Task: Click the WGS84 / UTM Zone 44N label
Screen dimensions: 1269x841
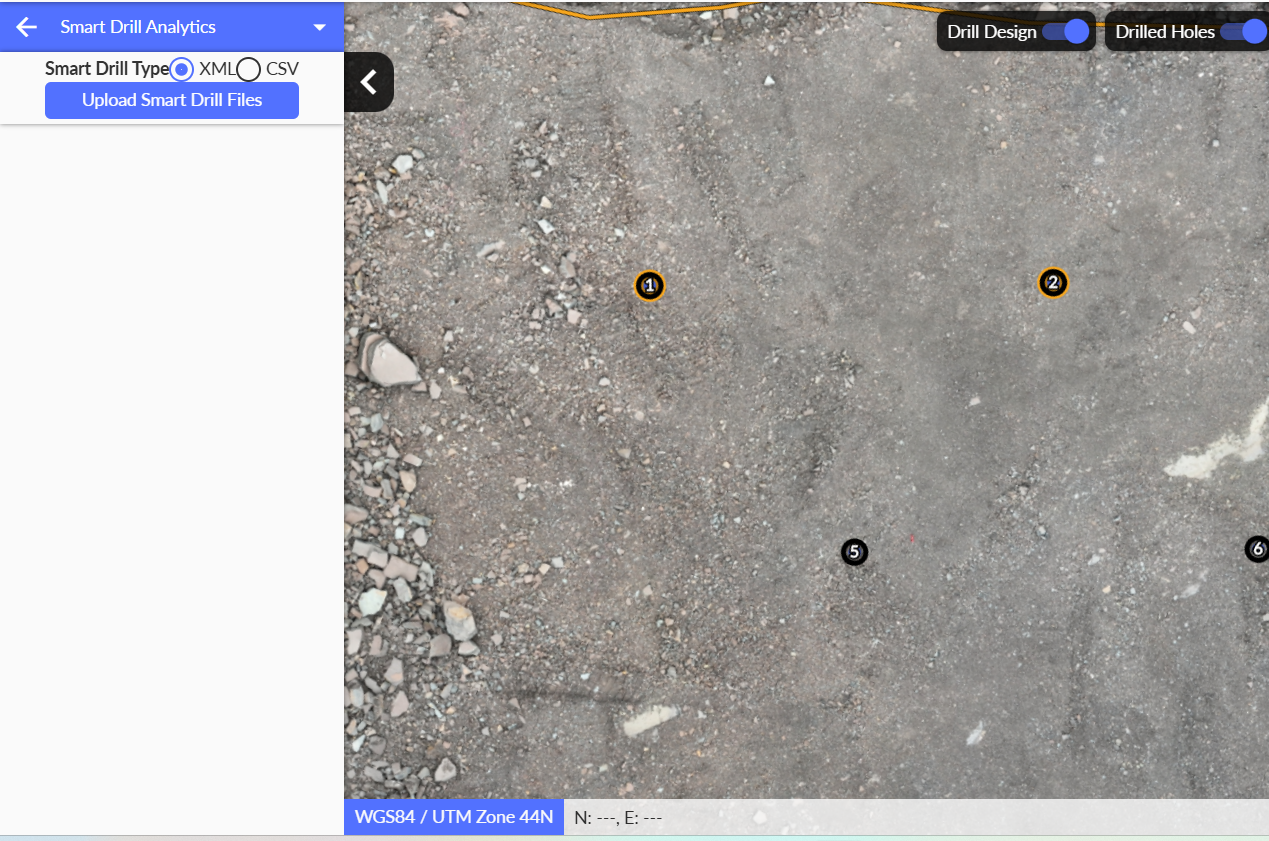Action: [x=454, y=817]
